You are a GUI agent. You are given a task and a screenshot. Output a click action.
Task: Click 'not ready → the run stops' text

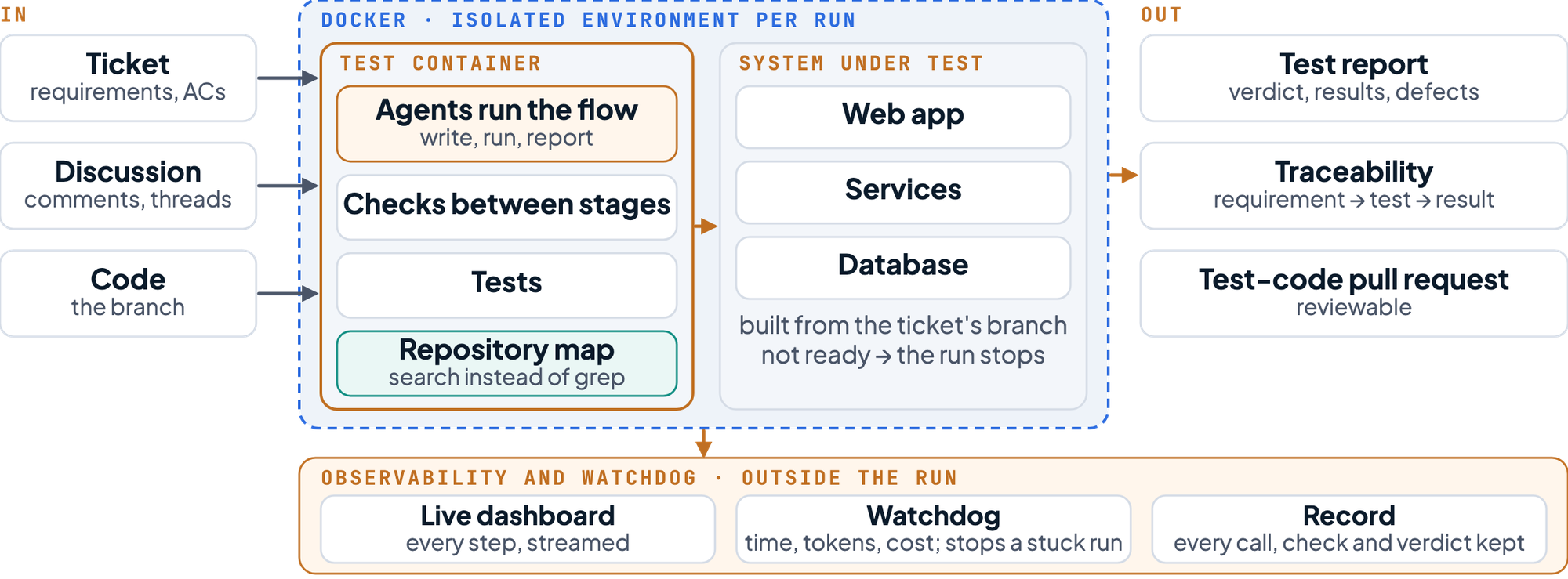pos(903,356)
